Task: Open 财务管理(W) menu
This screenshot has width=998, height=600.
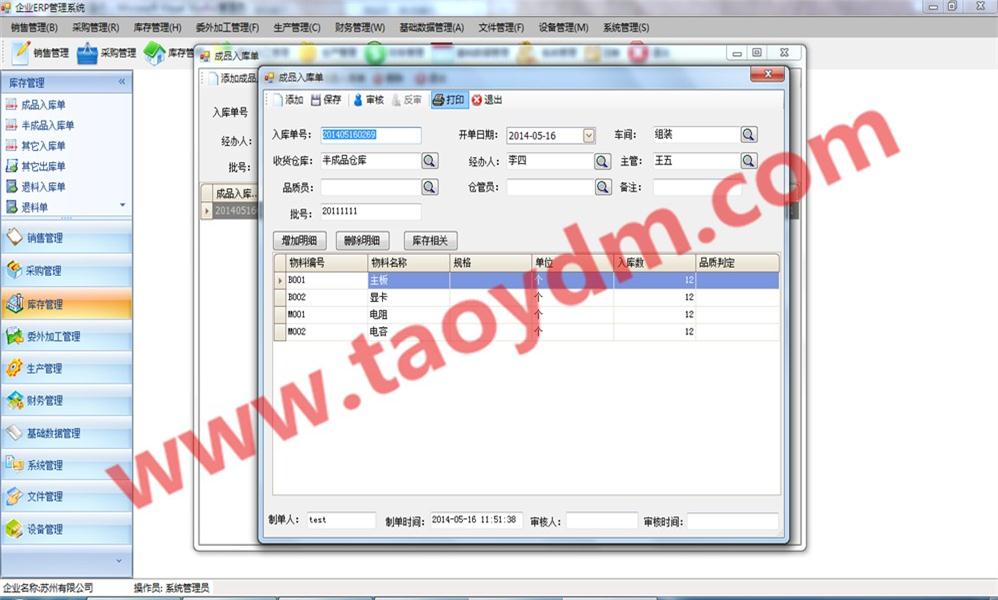Action: coord(360,27)
